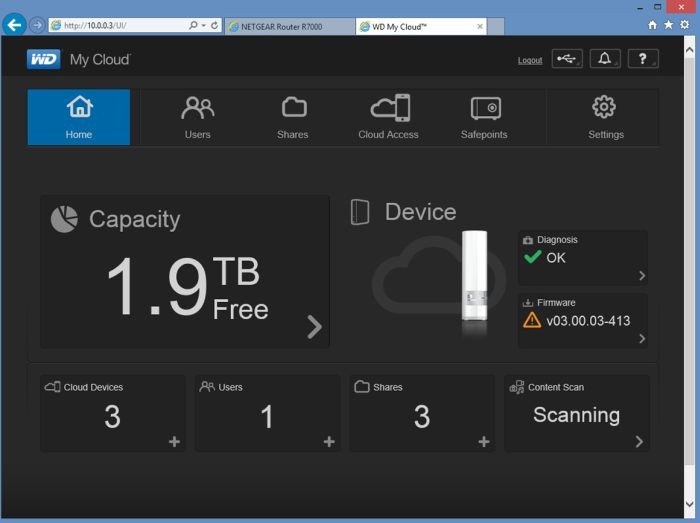700x523 pixels.
Task: Expand the Diagnosis panel arrow
Action: [641, 275]
